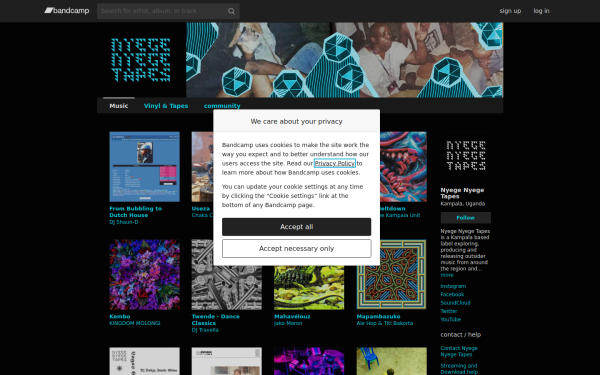Click the Nyege Nyege Tapes banner logo
The height and width of the screenshot is (375, 600).
click(141, 60)
